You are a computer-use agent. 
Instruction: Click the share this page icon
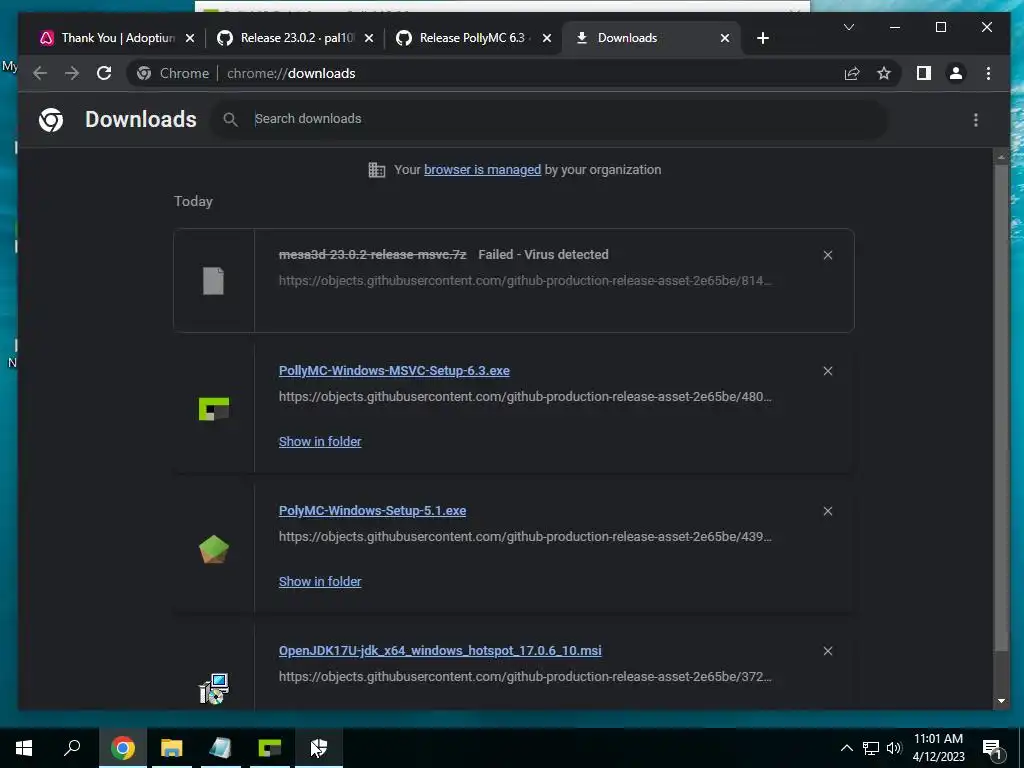(852, 73)
